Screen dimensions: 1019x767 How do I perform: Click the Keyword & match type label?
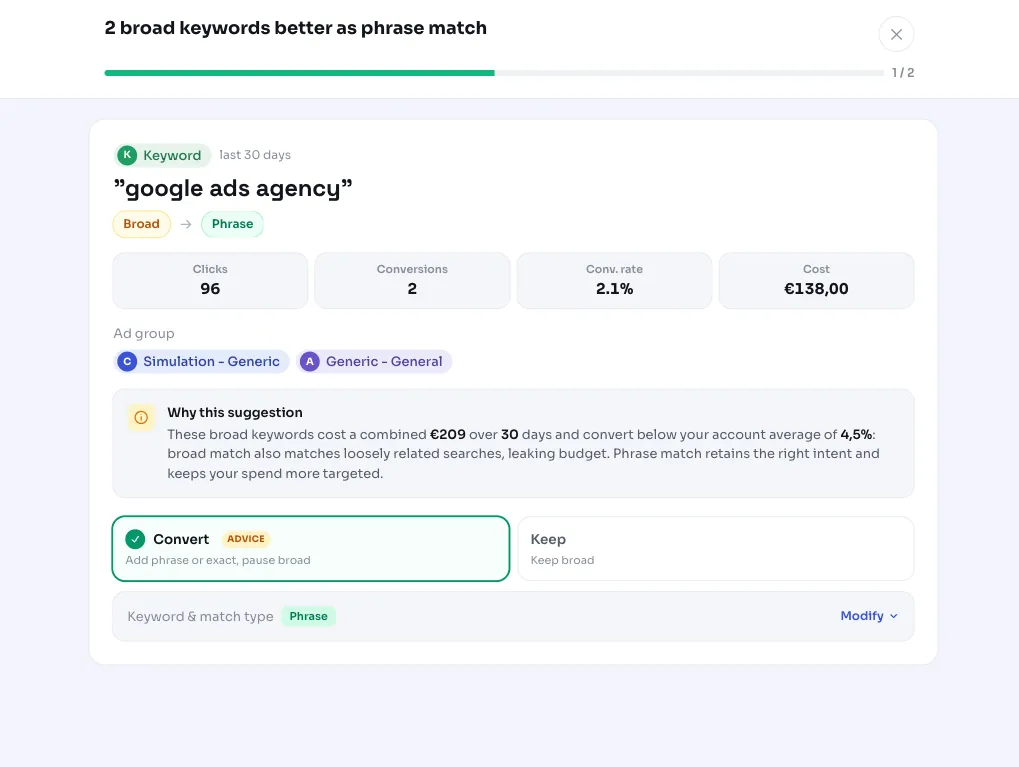[200, 616]
